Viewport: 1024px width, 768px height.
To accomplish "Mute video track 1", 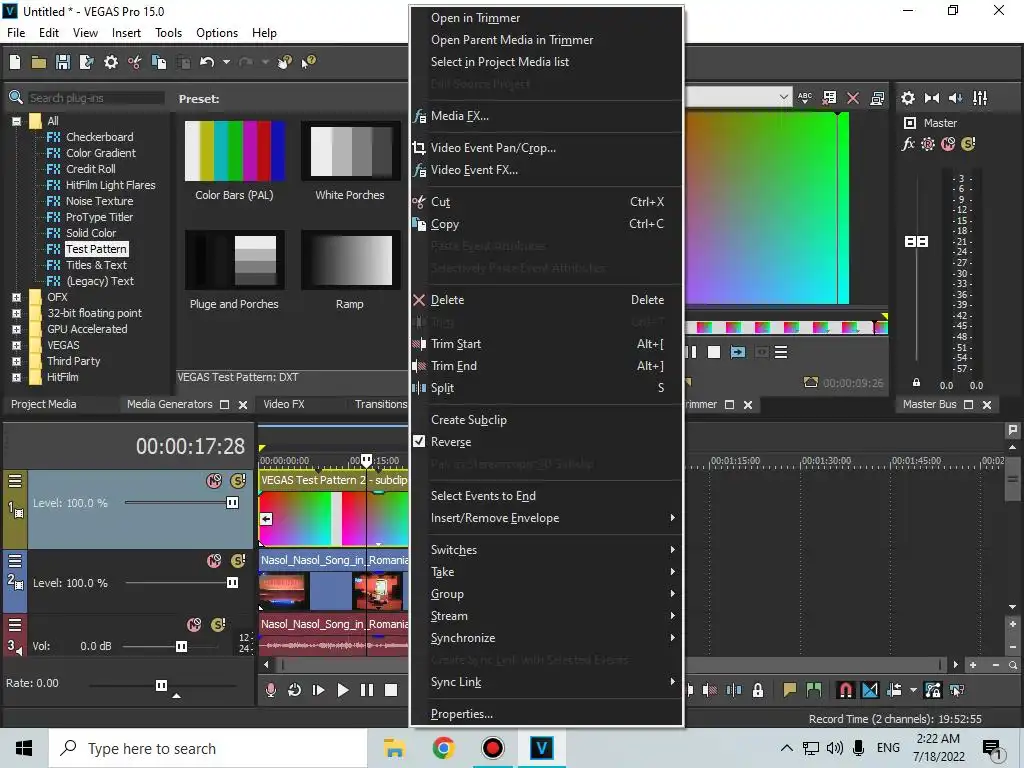I will pos(214,481).
